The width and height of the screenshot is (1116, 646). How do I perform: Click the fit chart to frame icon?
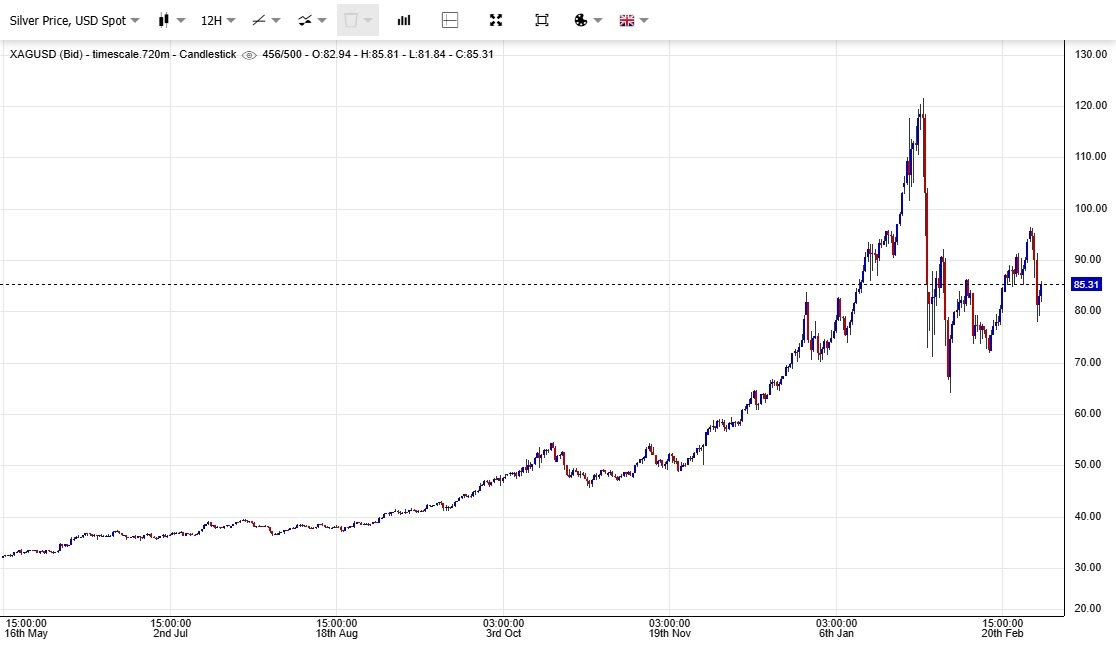pos(542,21)
